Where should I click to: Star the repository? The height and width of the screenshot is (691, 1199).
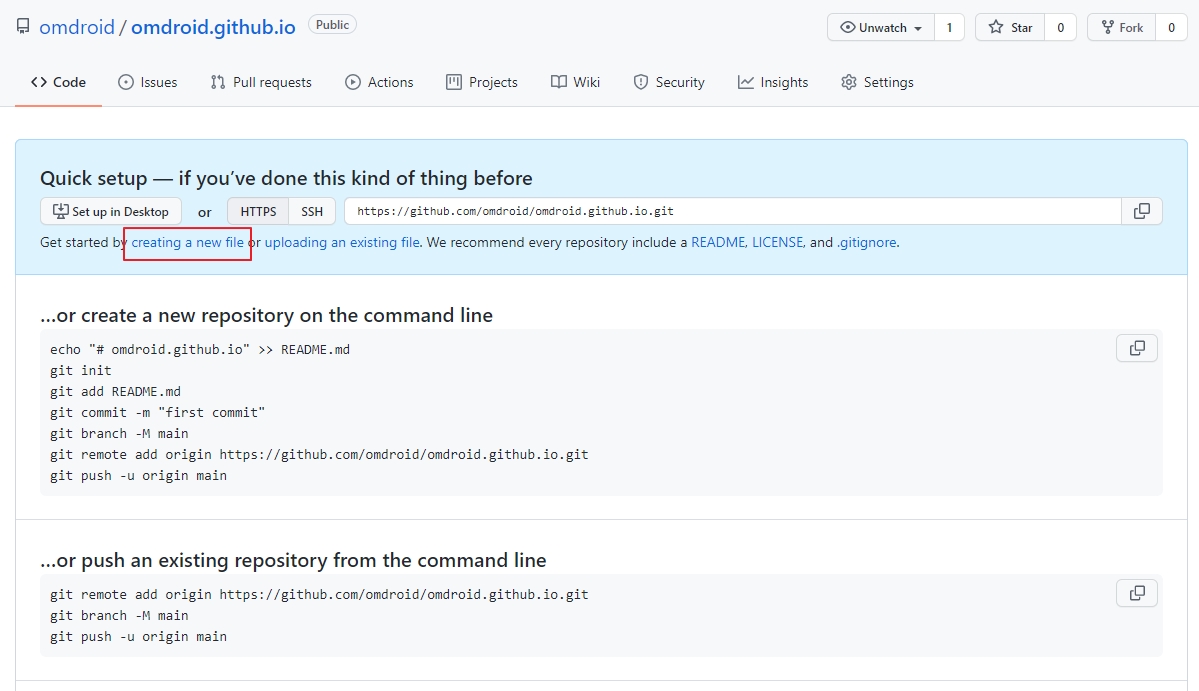pyautogui.click(x=1010, y=28)
